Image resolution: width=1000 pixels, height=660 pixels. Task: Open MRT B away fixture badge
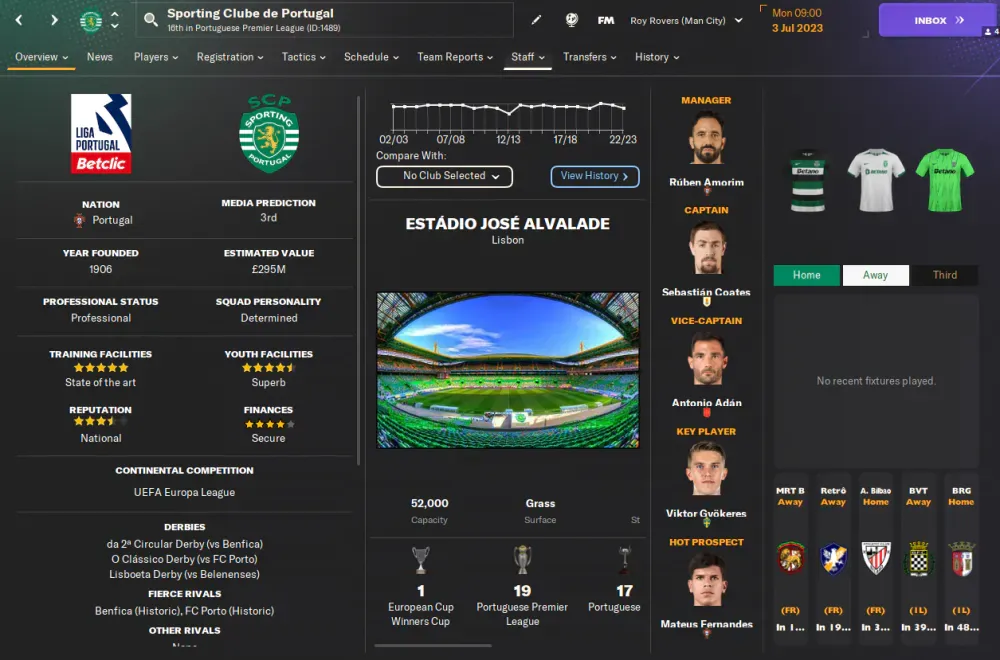pos(790,559)
